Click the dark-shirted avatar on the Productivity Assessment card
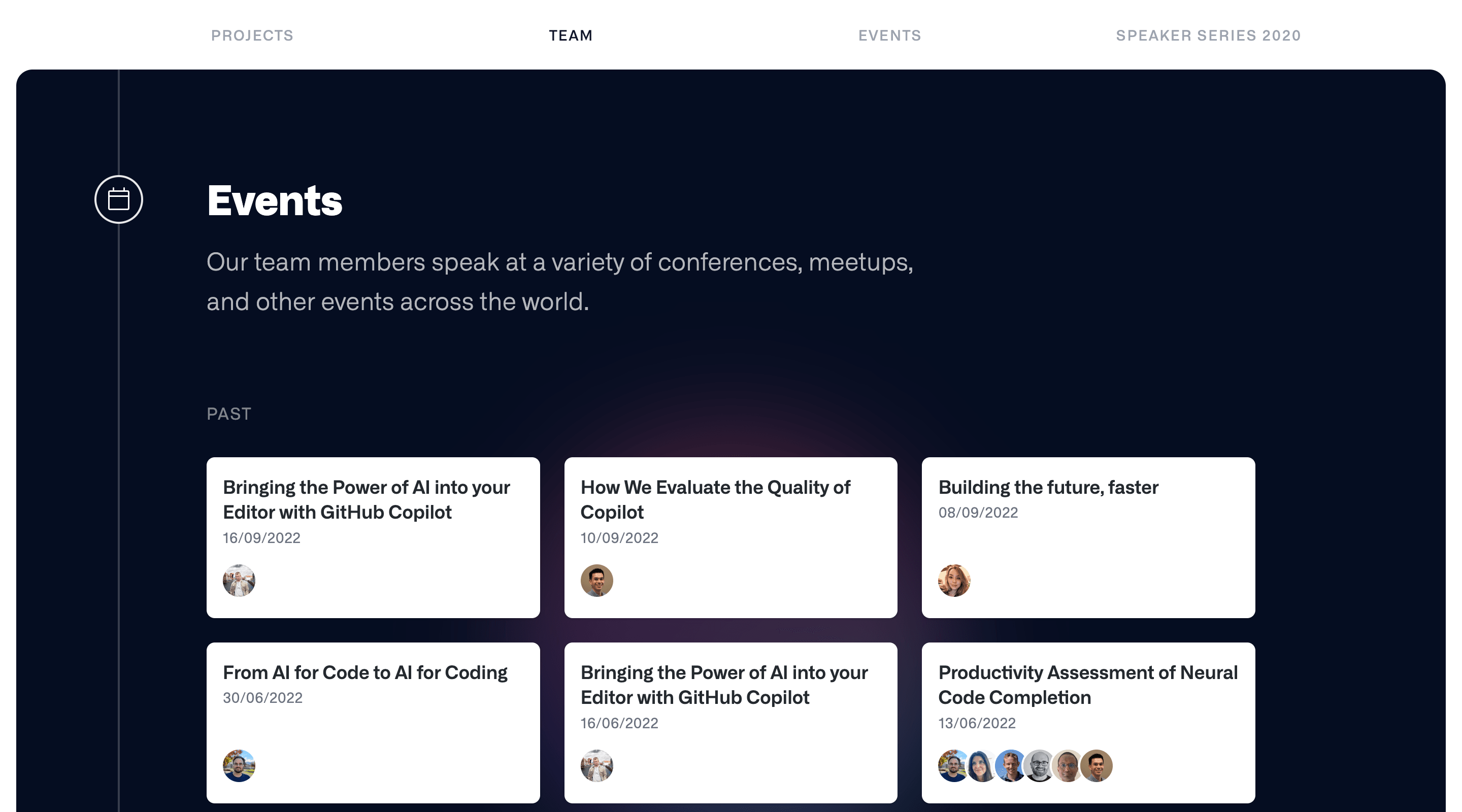 coord(1039,765)
